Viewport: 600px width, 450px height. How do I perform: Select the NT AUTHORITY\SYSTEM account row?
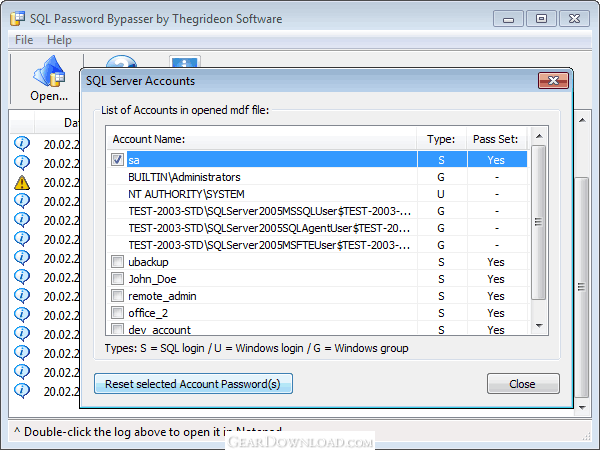[317, 194]
